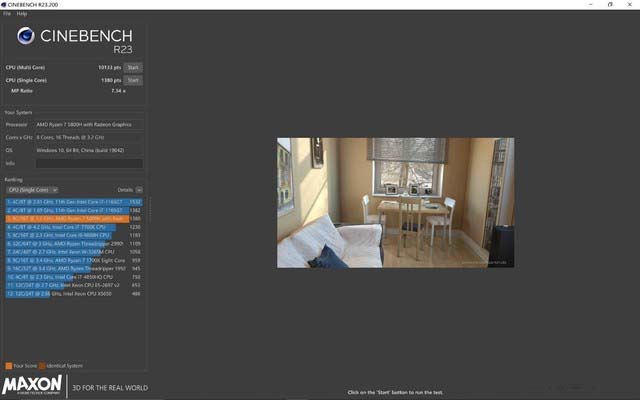Open the Help menu
640x400 pixels.
click(22, 13)
